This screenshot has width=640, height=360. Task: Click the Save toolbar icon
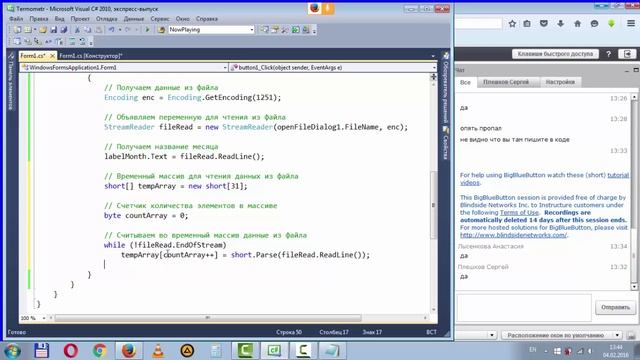[x=53, y=30]
